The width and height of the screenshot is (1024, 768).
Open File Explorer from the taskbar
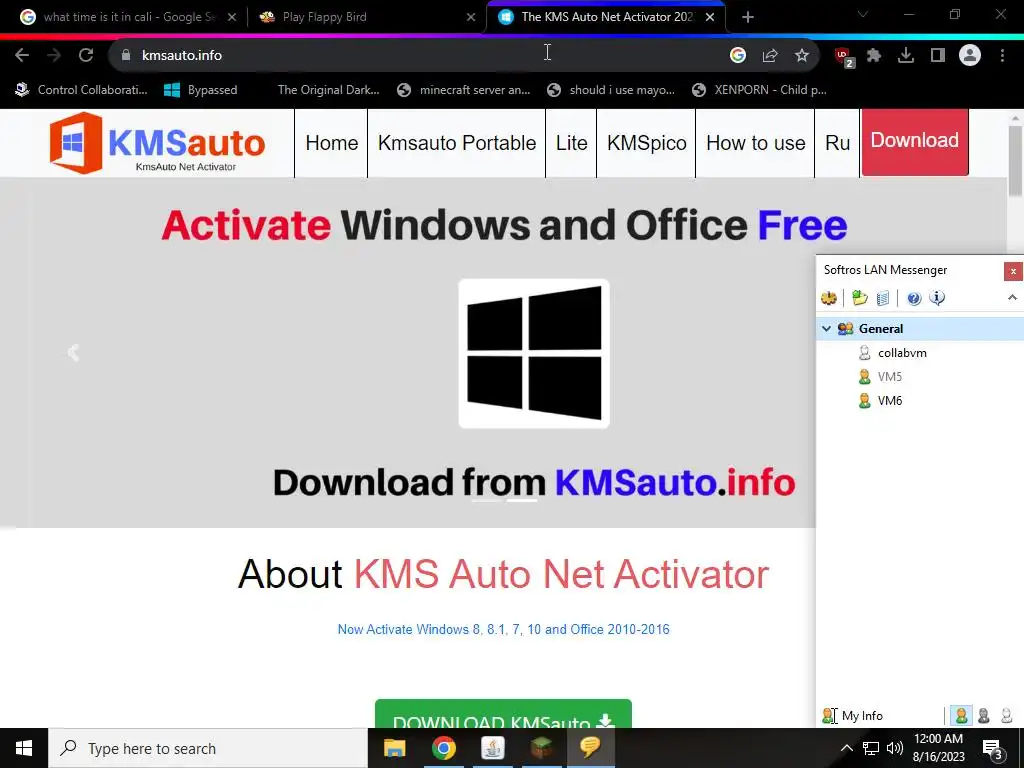tap(394, 748)
